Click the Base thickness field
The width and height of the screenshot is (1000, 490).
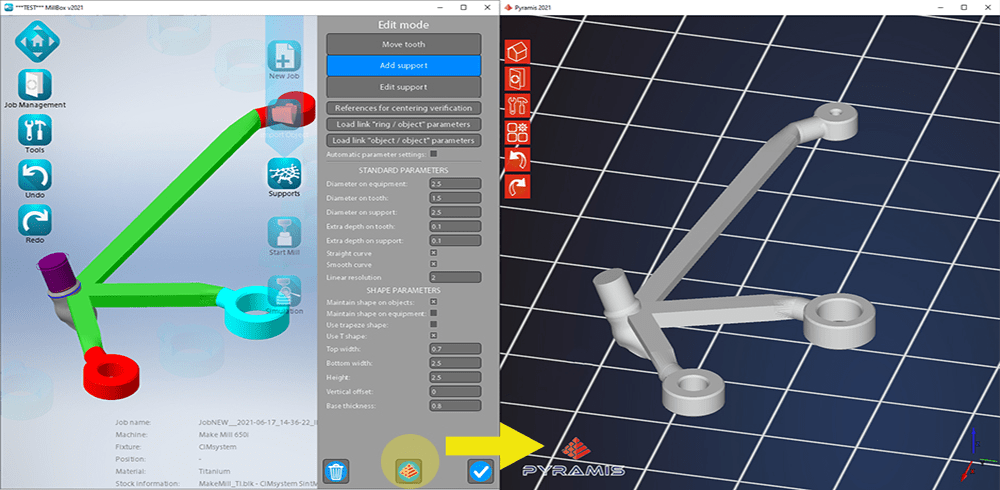455,406
